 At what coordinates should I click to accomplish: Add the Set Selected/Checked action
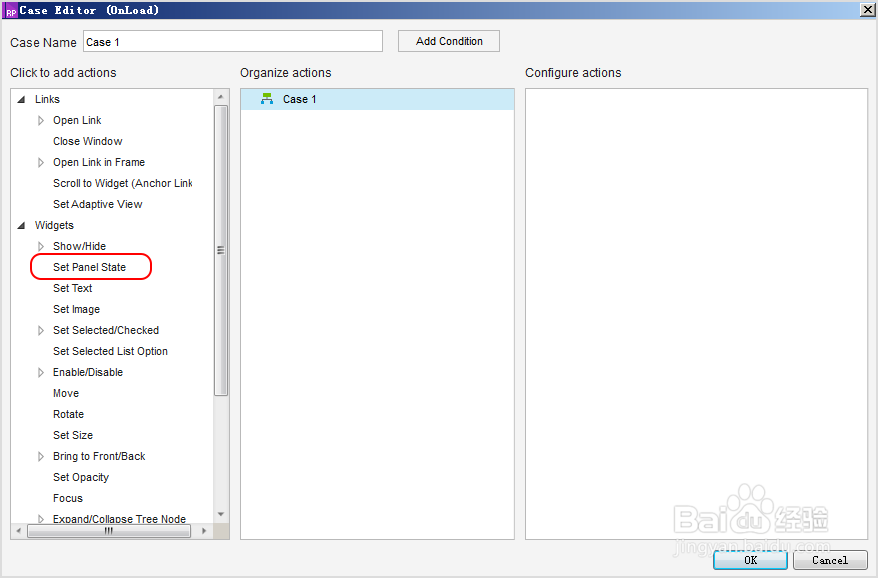pyautogui.click(x=106, y=330)
